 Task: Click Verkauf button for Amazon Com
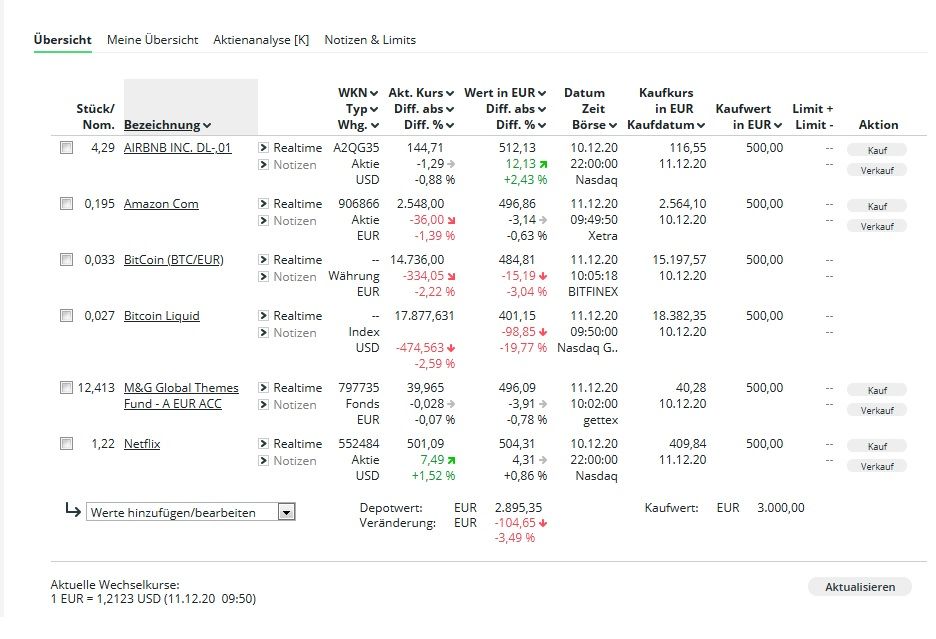(876, 226)
